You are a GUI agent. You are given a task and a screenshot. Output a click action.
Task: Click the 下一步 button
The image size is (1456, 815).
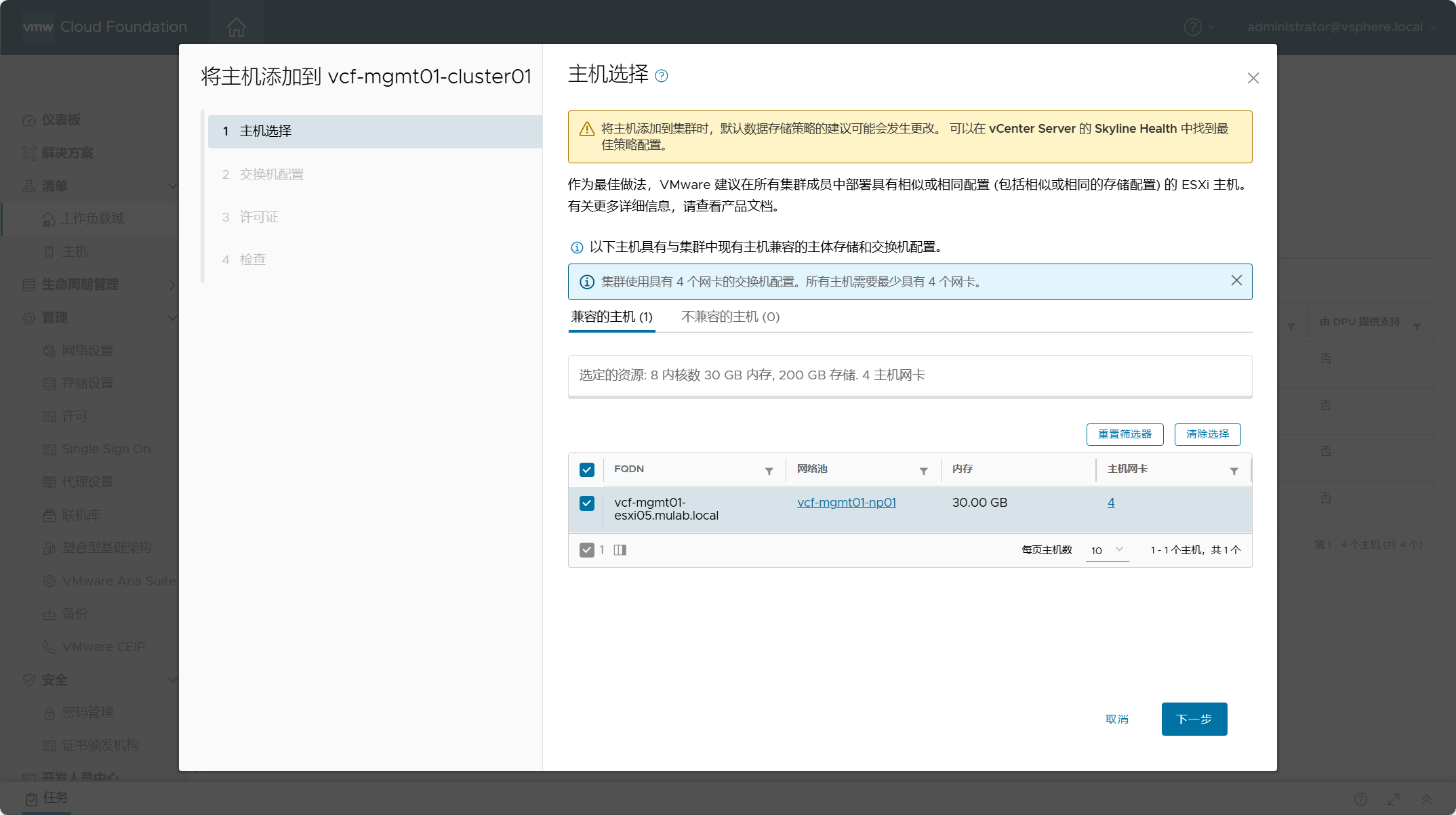click(1194, 719)
